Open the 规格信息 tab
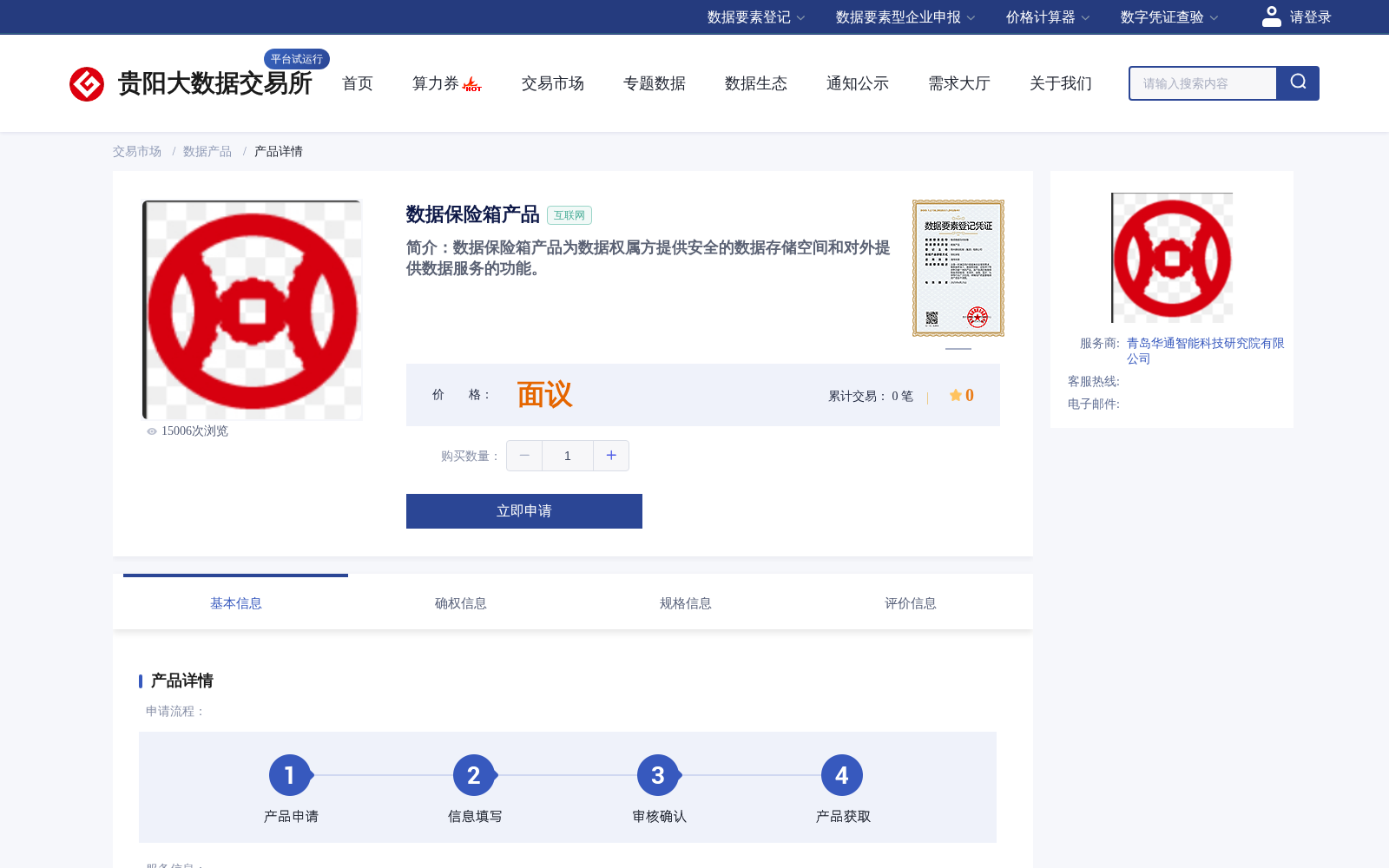The image size is (1389, 868). click(x=686, y=603)
